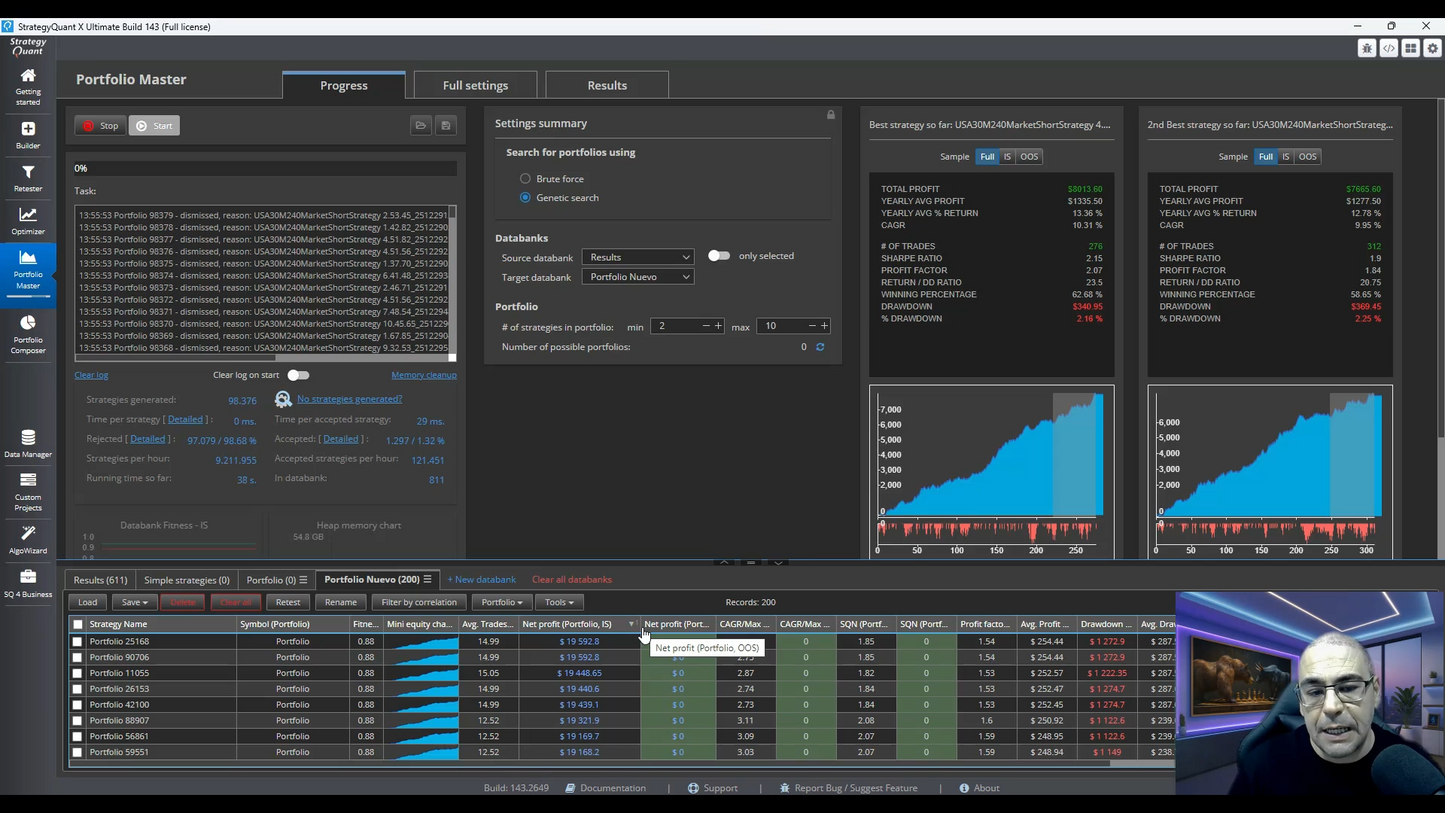Open AlgoWizard in sidebar
Screen dimensions: 1445x813
coord(28,539)
